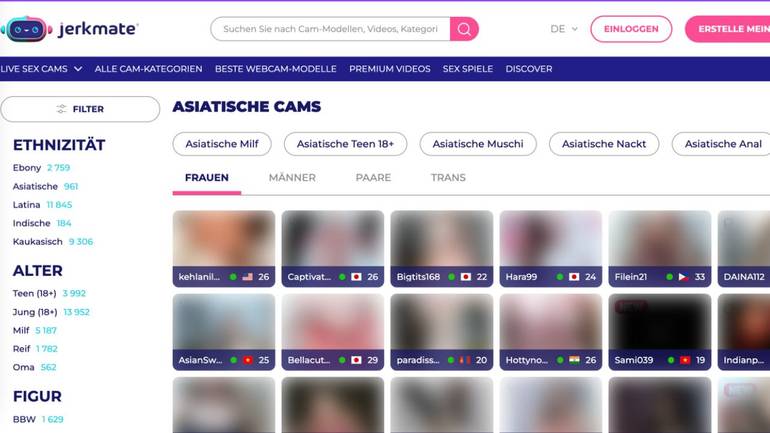Image resolution: width=770 pixels, height=433 pixels.
Task: Click the India flag on Hottyno card
Action: coord(574,360)
